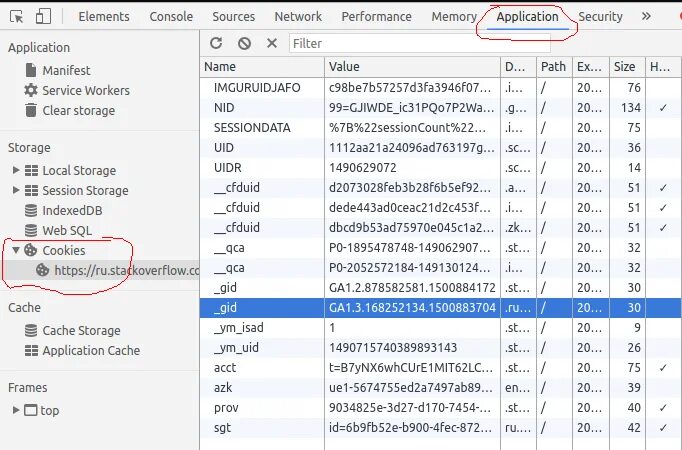Image resolution: width=682 pixels, height=450 pixels.
Task: Select the acct cookie row
Action: [x=440, y=367]
